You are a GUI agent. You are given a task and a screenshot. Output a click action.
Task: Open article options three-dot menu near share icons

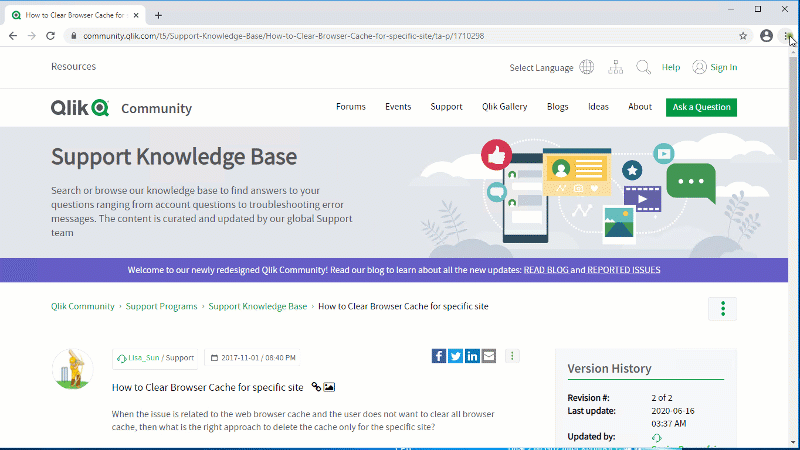coord(512,356)
